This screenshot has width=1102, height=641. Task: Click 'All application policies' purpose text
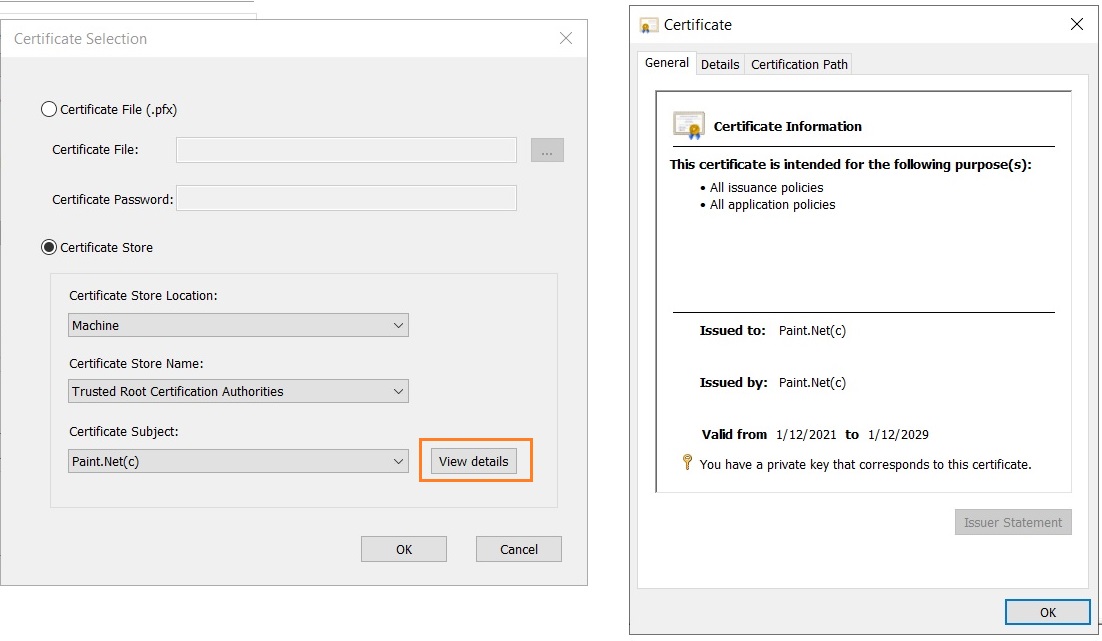[772, 205]
